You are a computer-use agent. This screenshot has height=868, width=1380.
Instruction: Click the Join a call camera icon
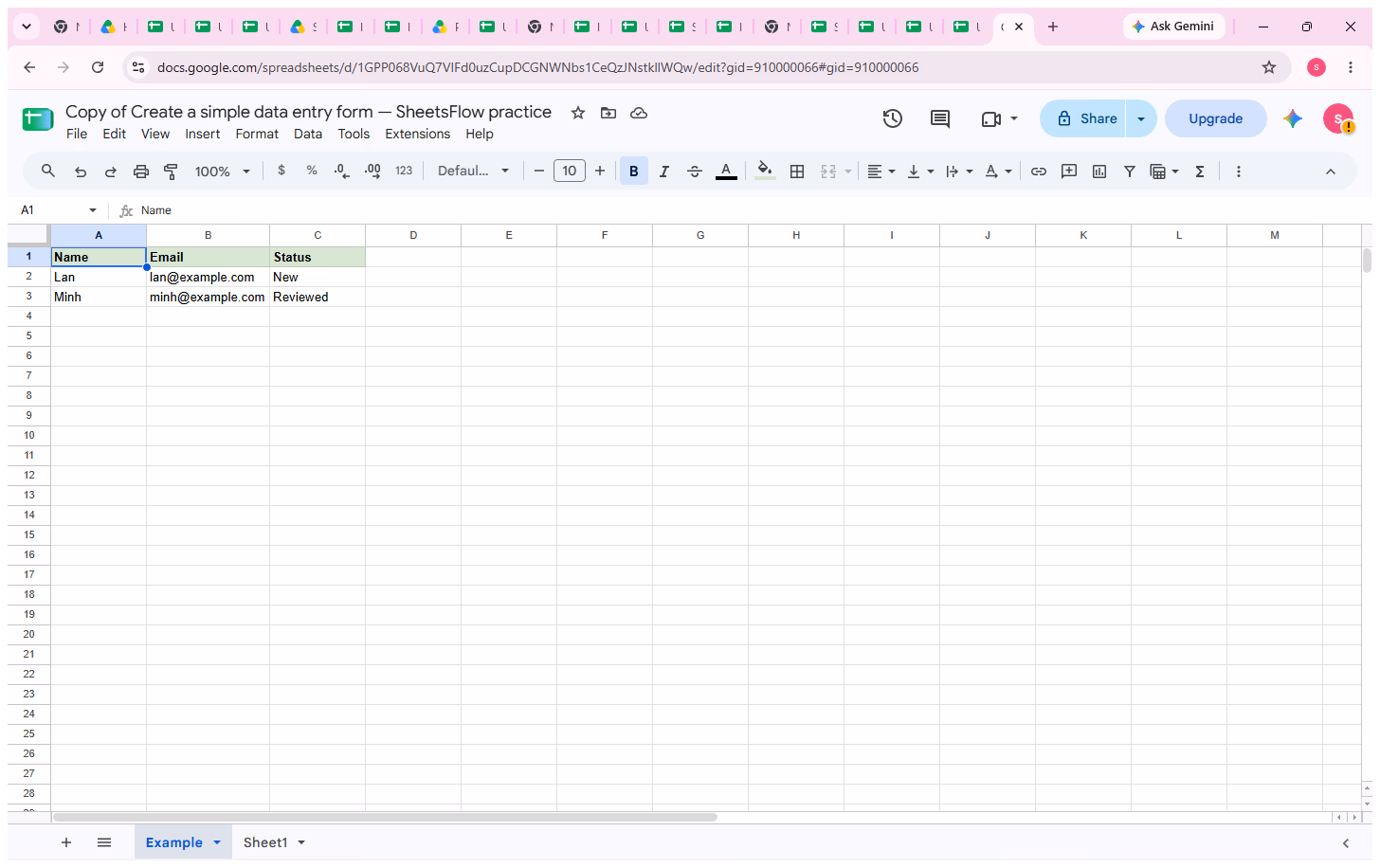991,118
